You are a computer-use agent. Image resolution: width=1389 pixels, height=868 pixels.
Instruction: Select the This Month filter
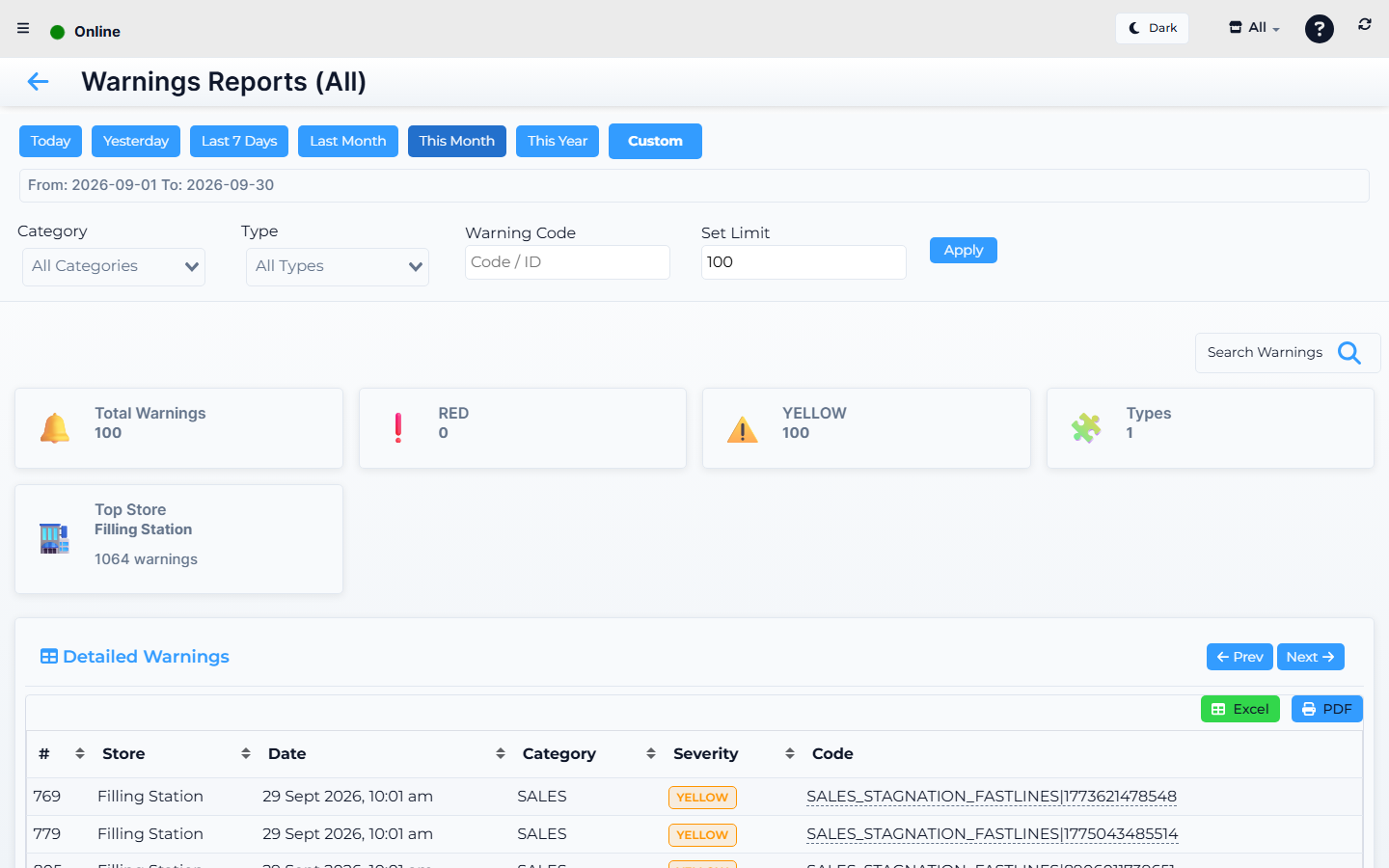(457, 141)
